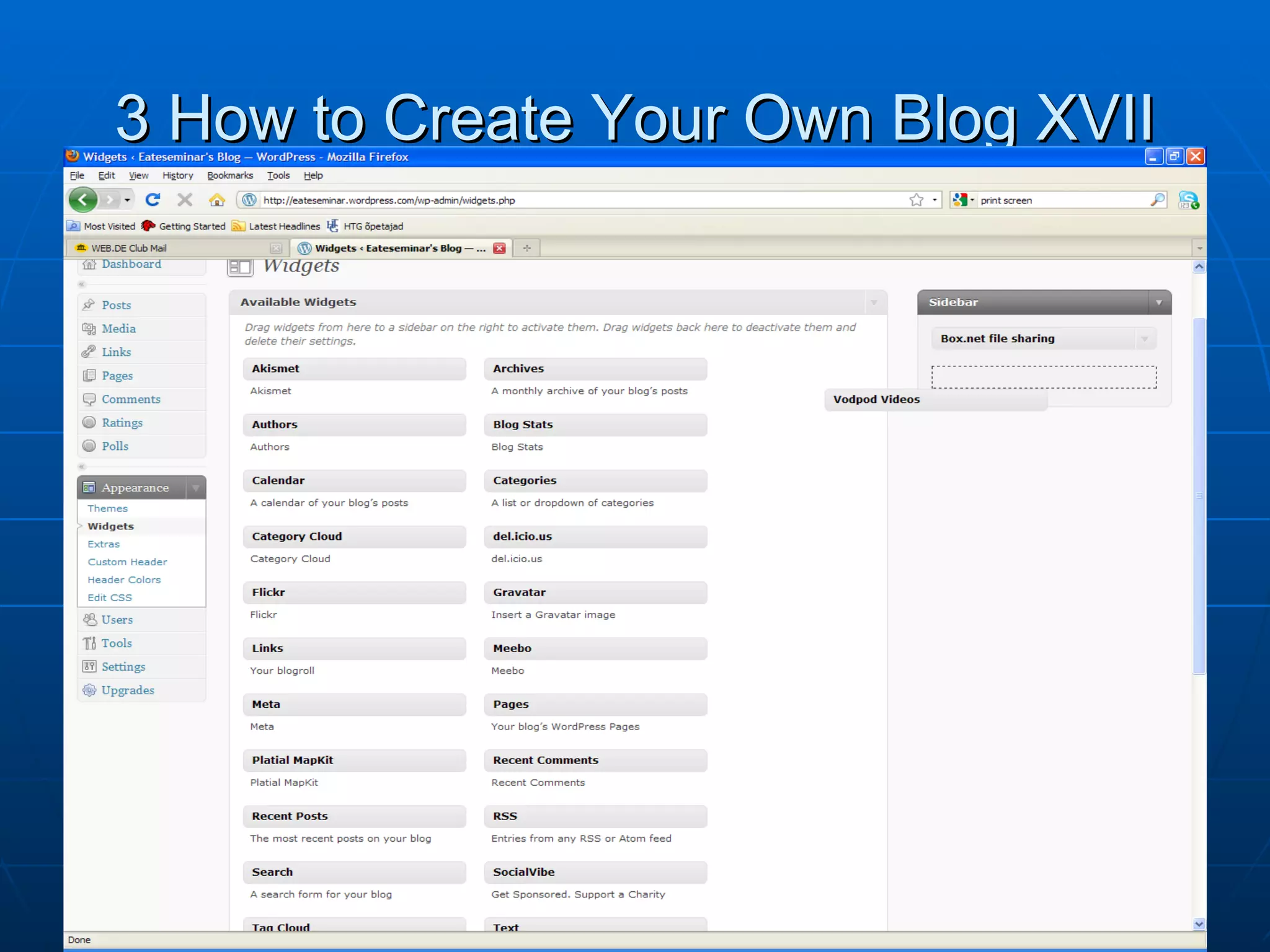1270x952 pixels.
Task: Open the History menu
Action: click(178, 175)
